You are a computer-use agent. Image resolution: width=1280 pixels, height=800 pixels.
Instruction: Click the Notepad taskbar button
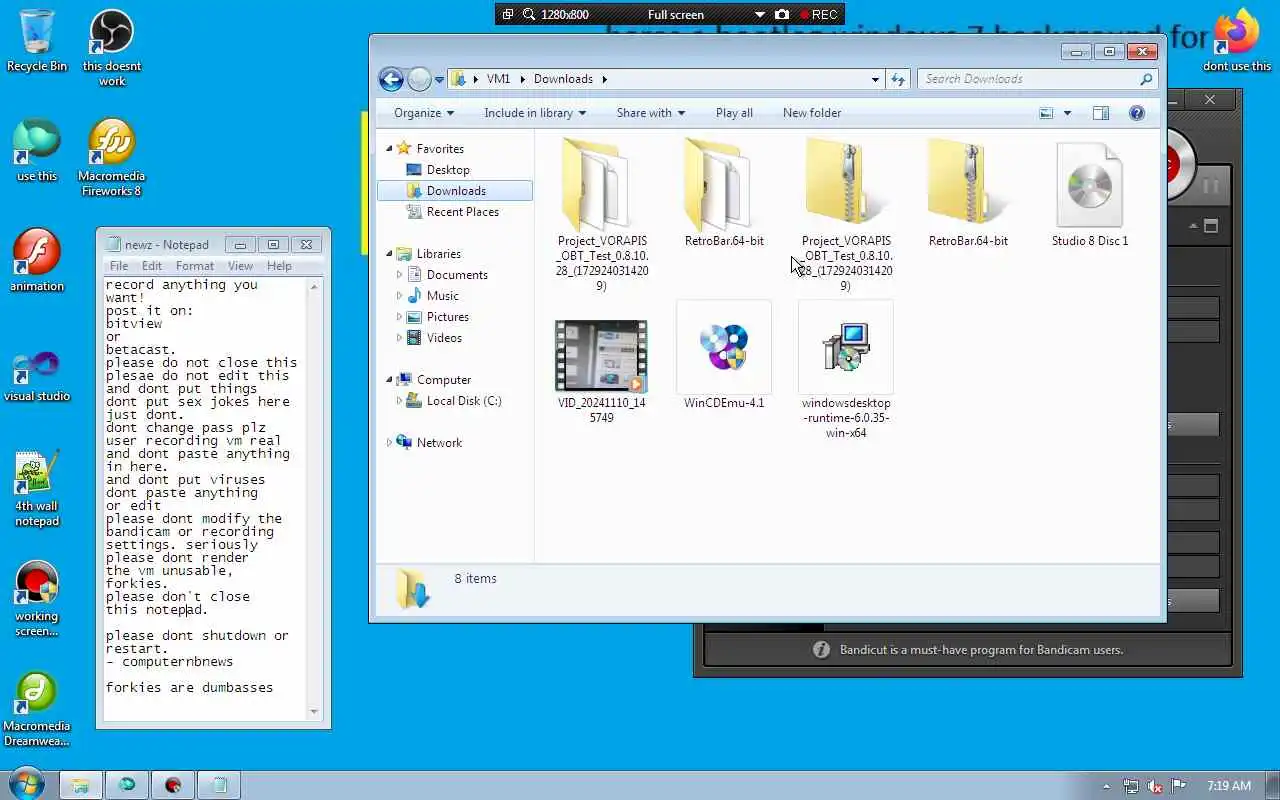point(219,785)
